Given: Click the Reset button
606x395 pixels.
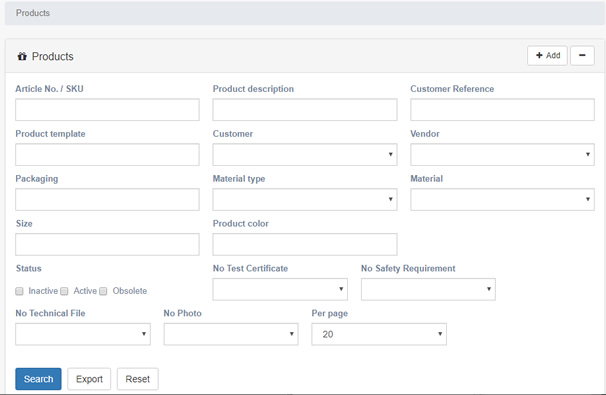Looking at the screenshot, I should (x=138, y=379).
